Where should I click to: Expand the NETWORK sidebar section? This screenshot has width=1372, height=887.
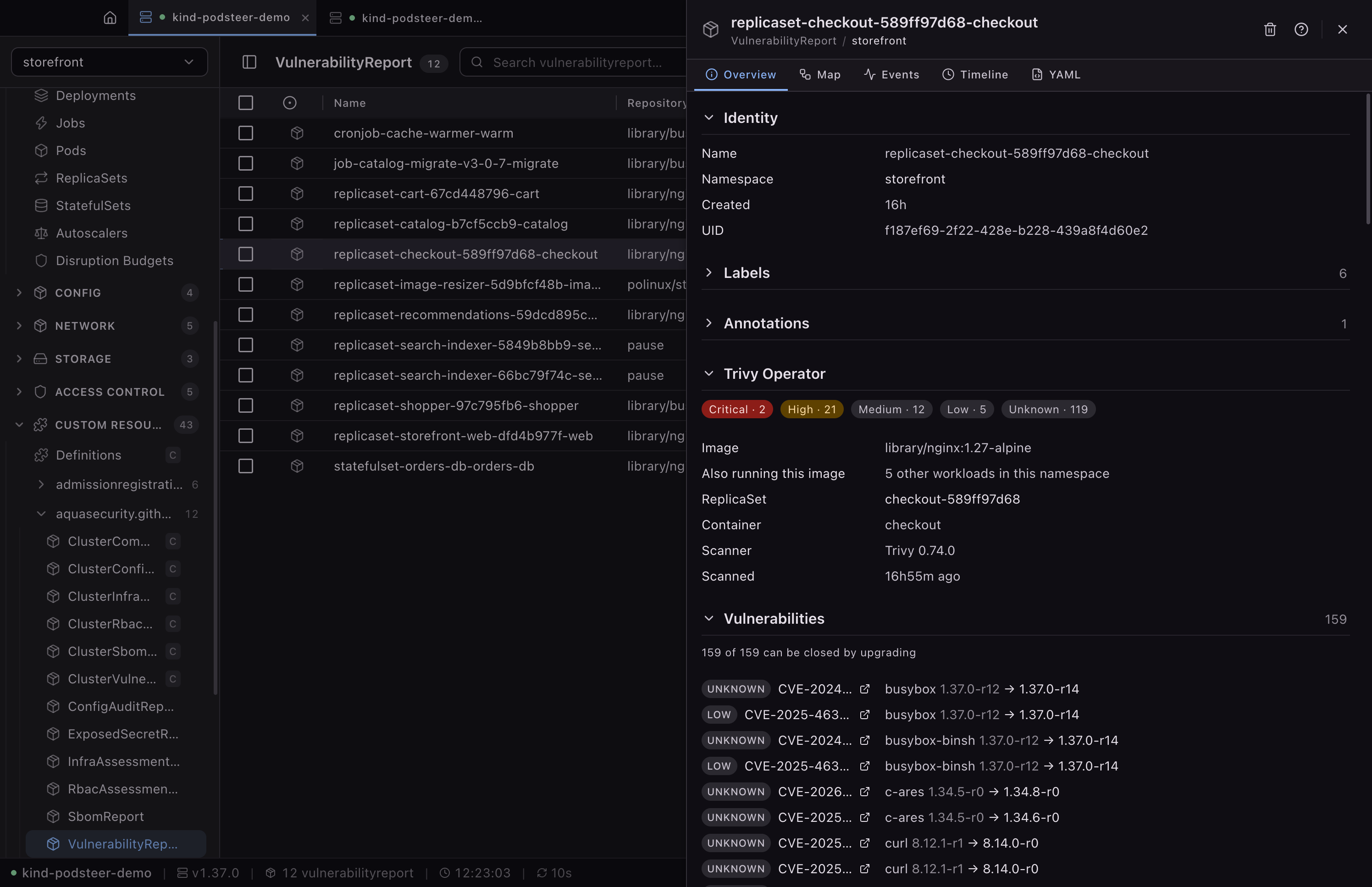tap(19, 326)
